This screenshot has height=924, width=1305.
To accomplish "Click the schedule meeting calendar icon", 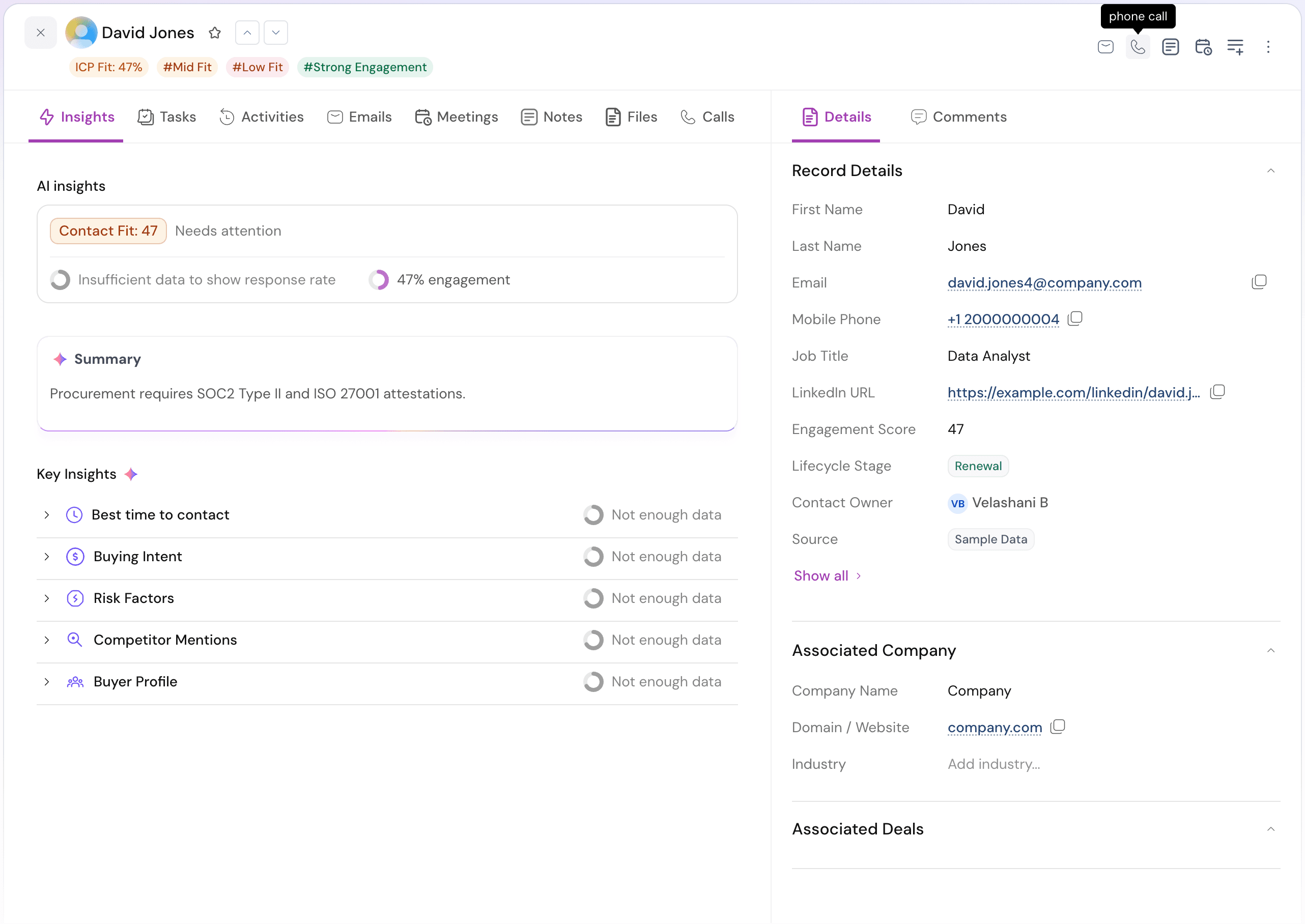I will coord(1203,47).
